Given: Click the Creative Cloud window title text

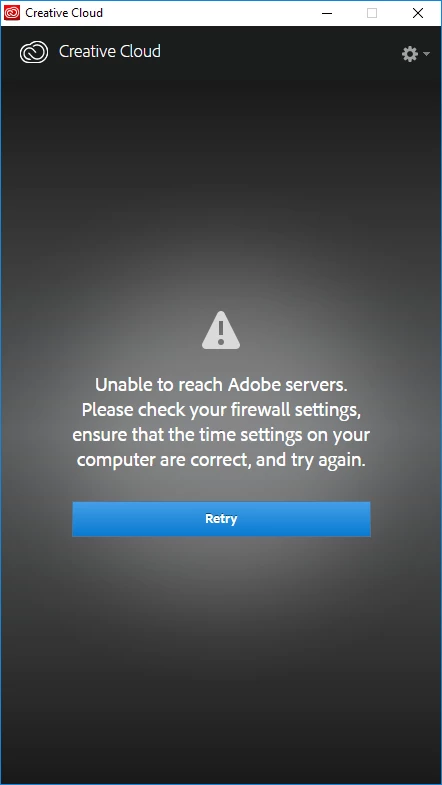Looking at the screenshot, I should click(64, 13).
